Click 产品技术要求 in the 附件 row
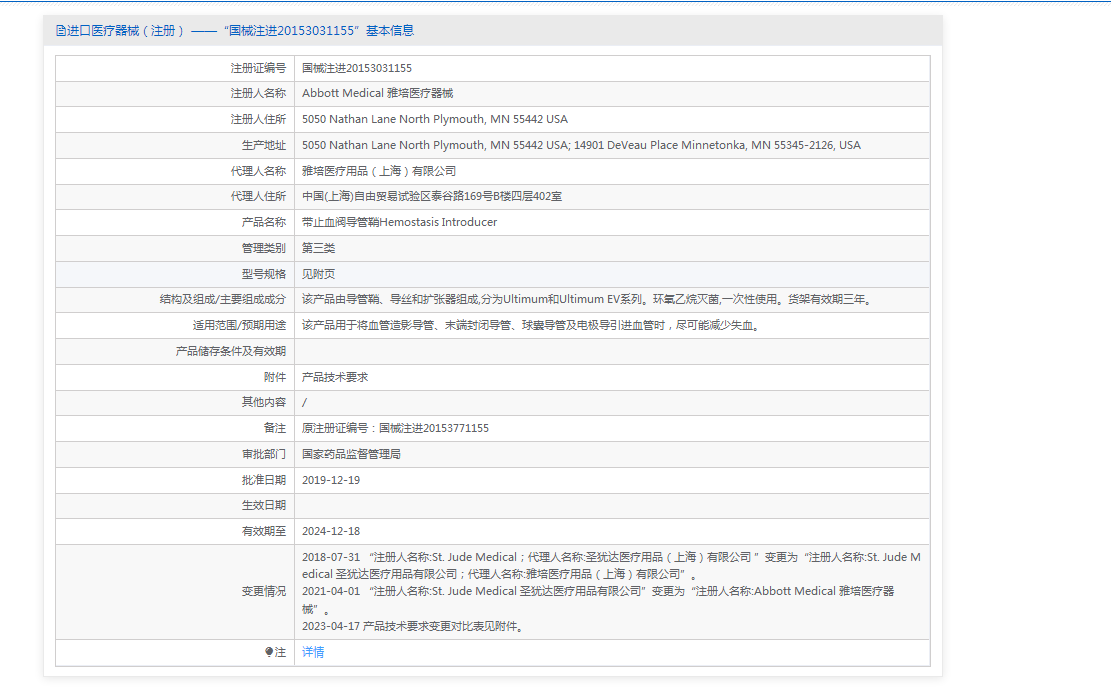The image size is (1111, 688). (335, 377)
